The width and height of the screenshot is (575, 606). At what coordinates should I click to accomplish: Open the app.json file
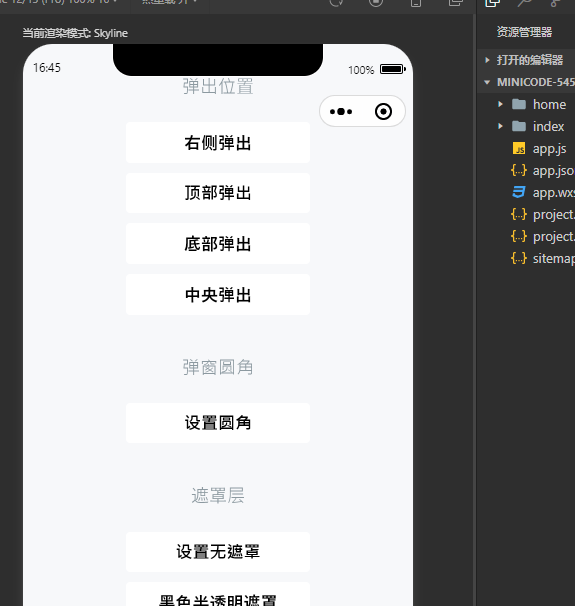553,170
